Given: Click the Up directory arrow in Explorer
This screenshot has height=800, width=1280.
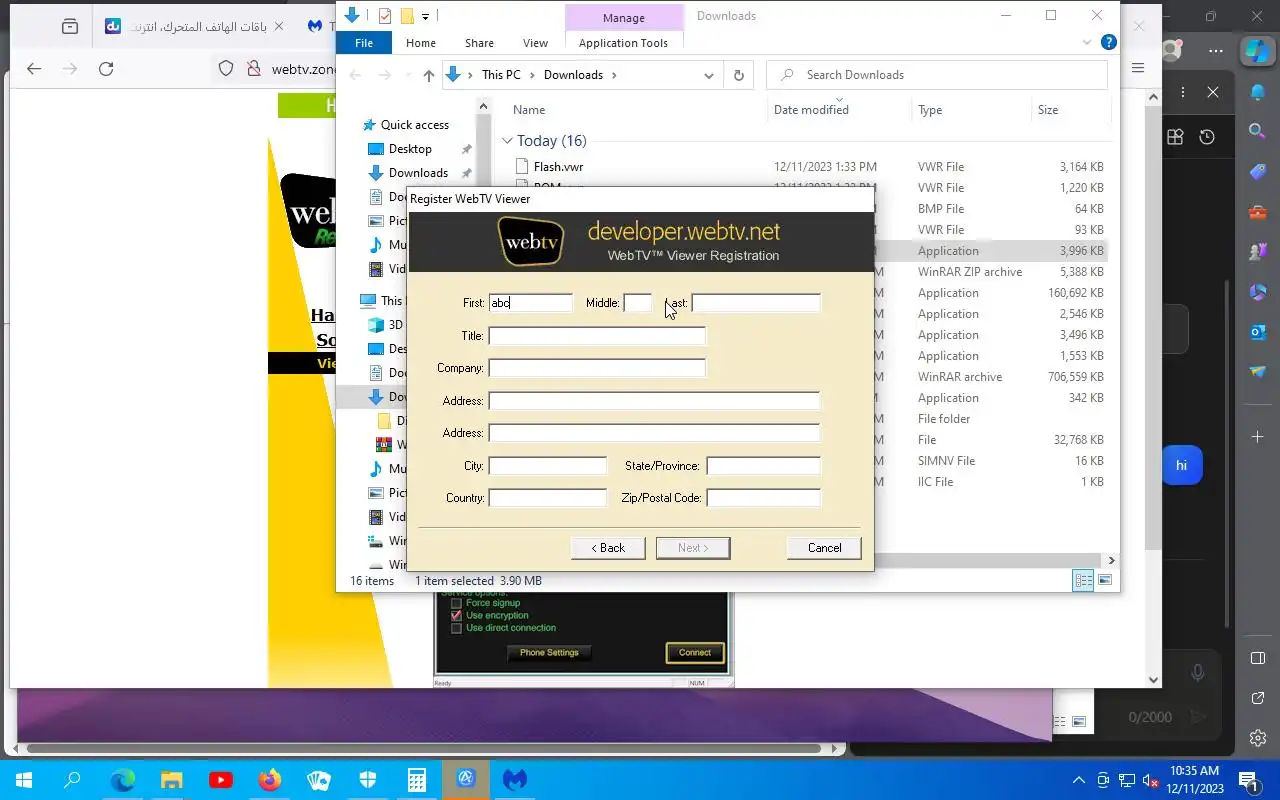Looking at the screenshot, I should [x=429, y=75].
